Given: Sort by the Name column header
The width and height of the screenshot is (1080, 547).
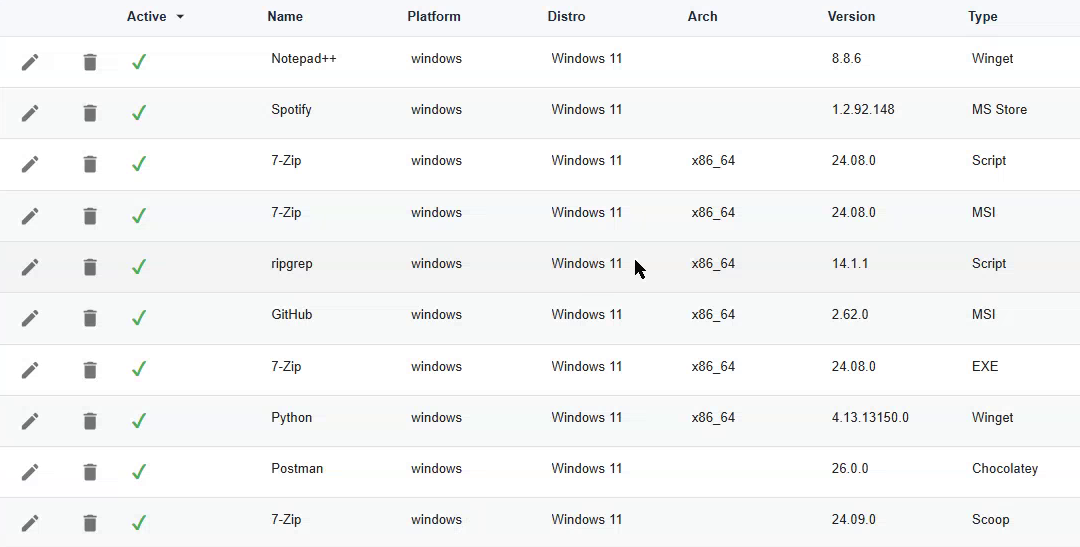Looking at the screenshot, I should tap(285, 17).
